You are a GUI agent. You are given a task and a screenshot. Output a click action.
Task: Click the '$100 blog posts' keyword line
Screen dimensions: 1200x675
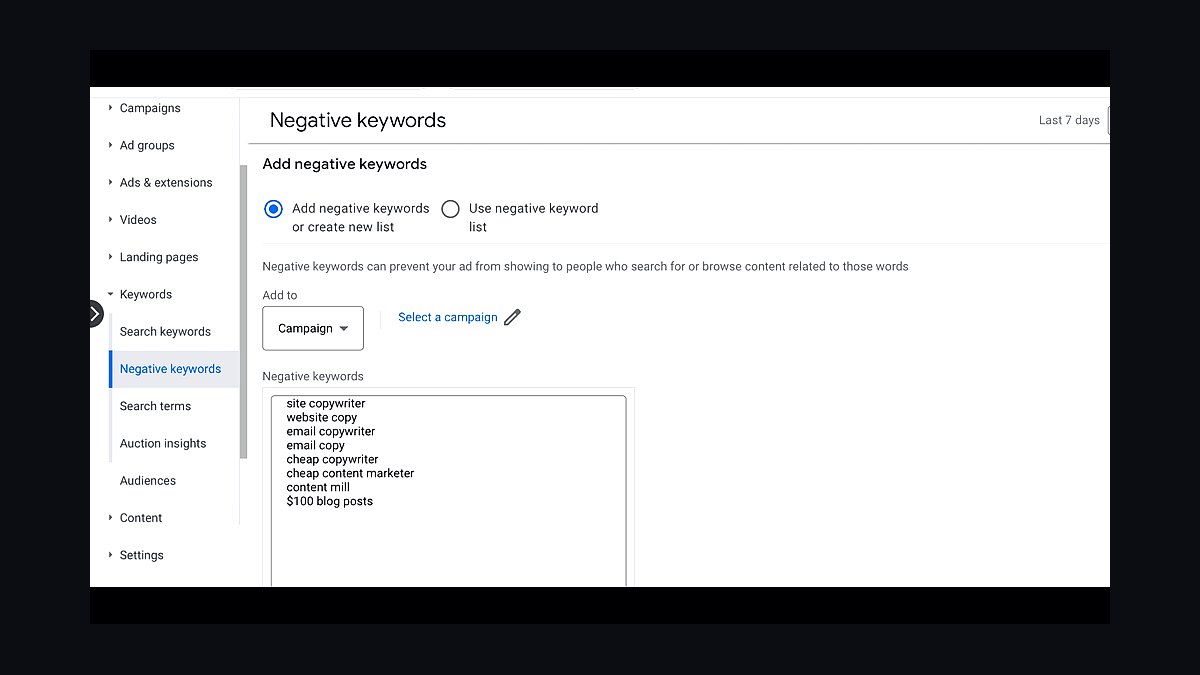pyautogui.click(x=330, y=502)
